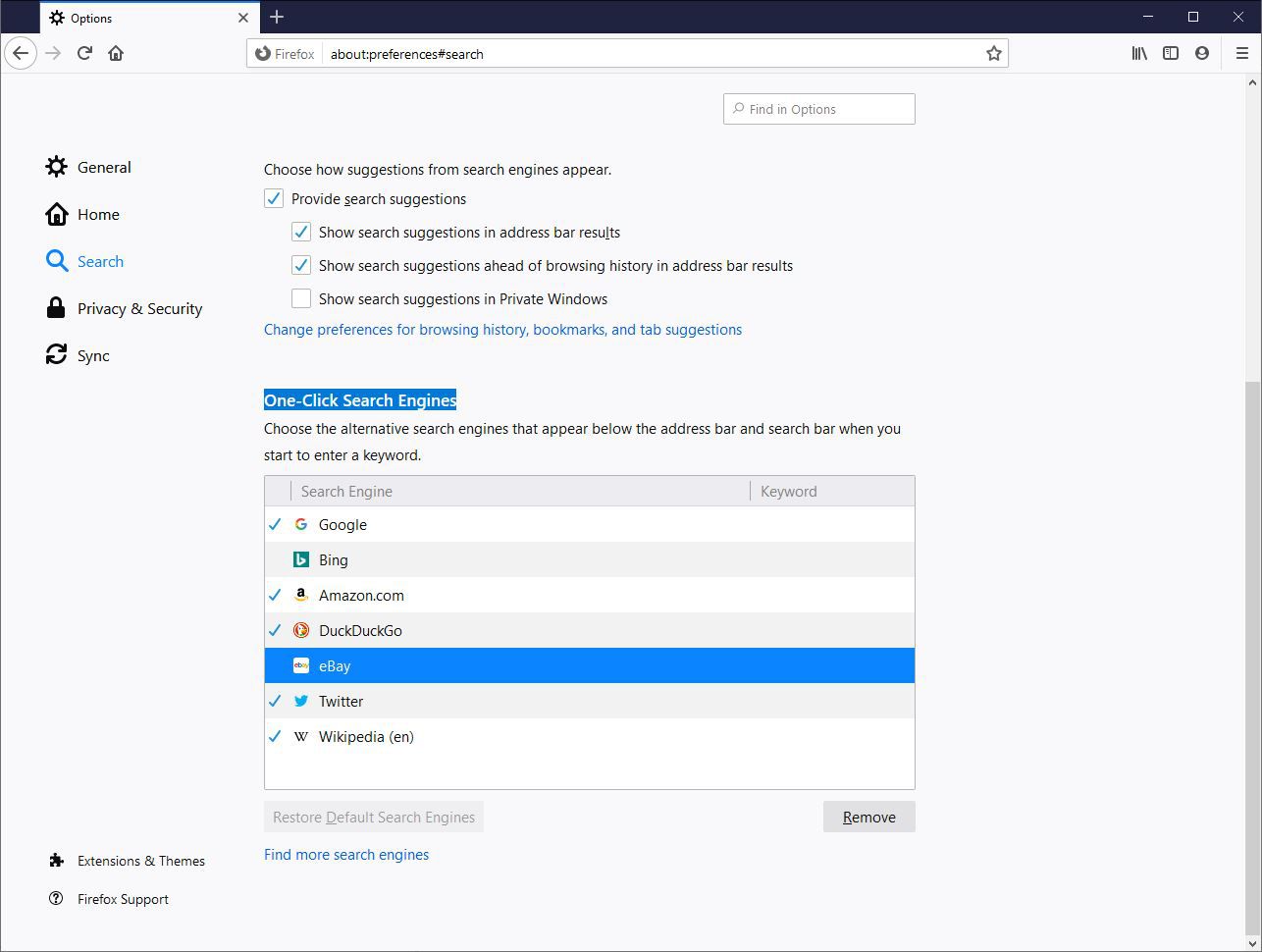Click the Firefox Support question icon
Image resolution: width=1262 pixels, height=952 pixels.
(56, 899)
